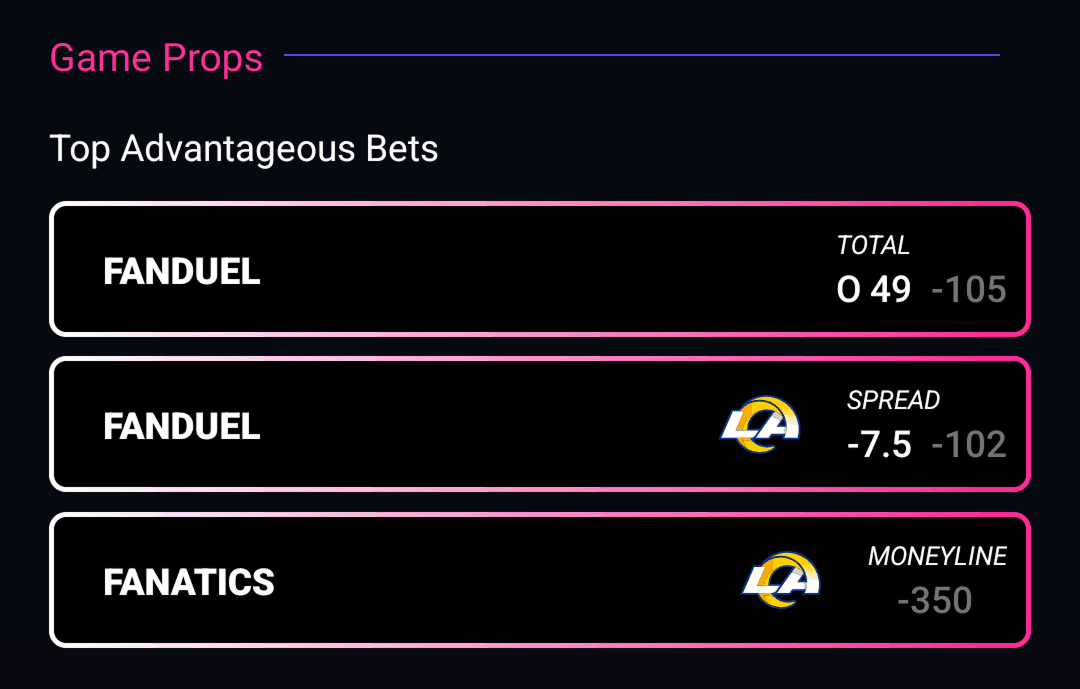Viewport: 1080px width, 689px height.
Task: Open the FanDuel total bet card
Action: 540,269
